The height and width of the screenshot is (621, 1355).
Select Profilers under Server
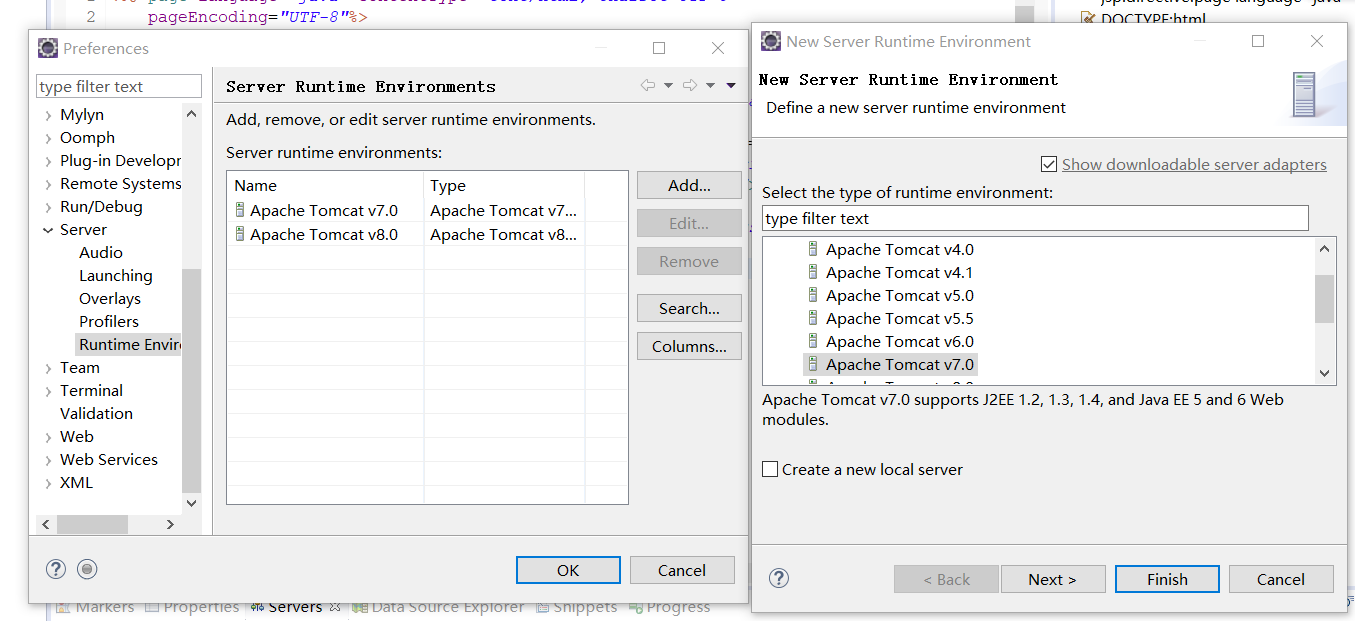(x=109, y=322)
